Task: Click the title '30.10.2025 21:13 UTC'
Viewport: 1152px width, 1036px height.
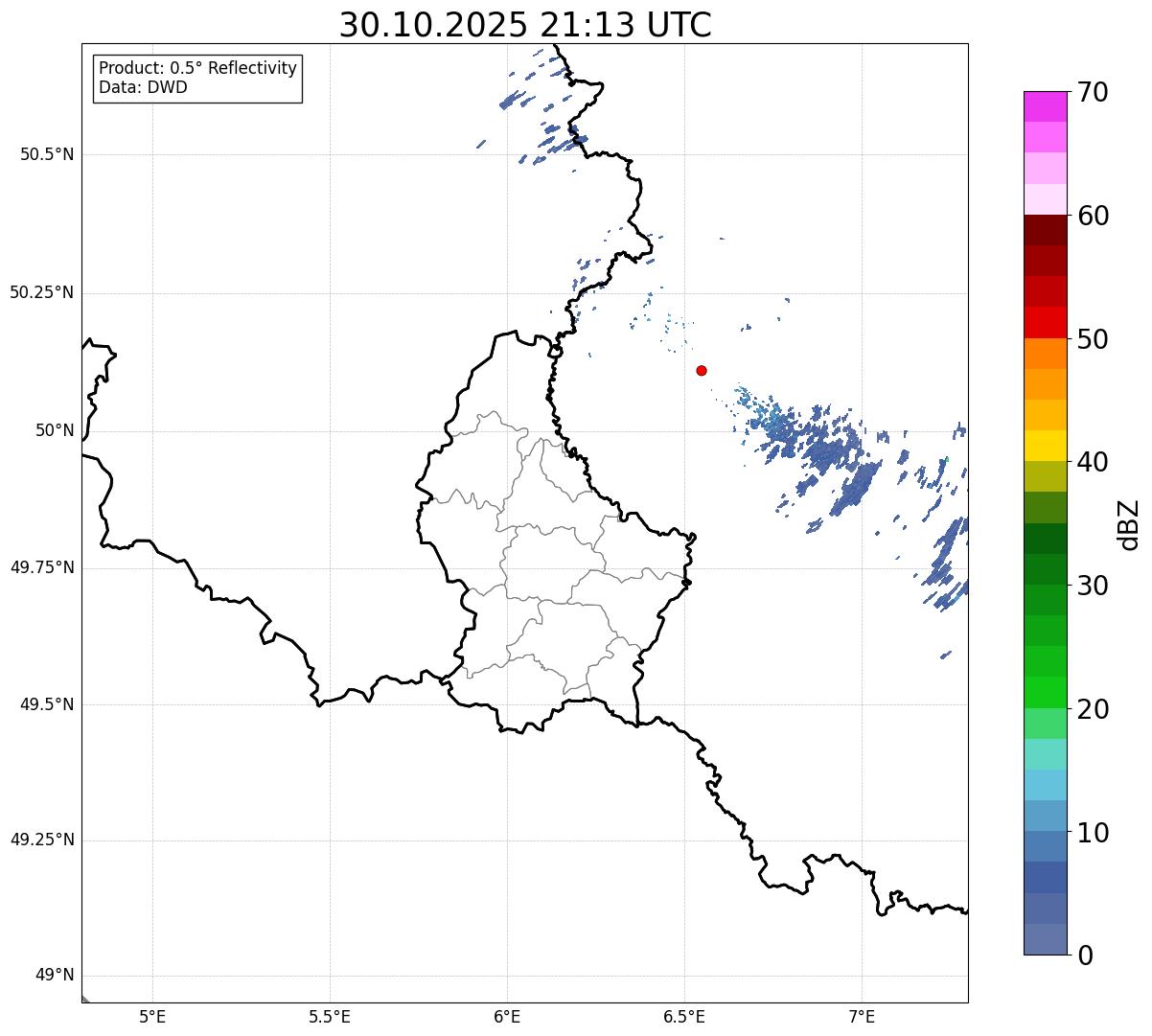Action: [525, 25]
